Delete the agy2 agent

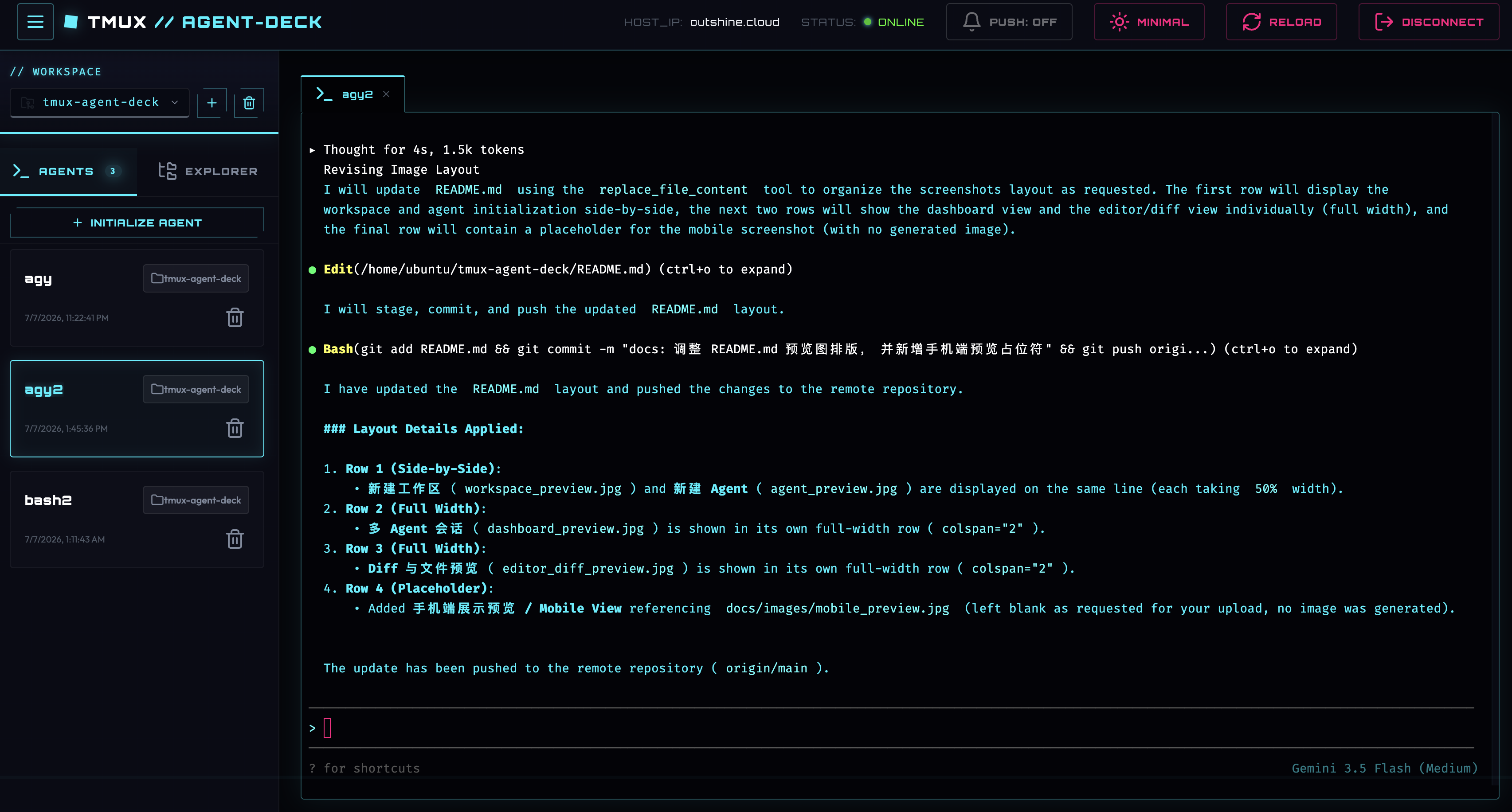click(x=235, y=428)
